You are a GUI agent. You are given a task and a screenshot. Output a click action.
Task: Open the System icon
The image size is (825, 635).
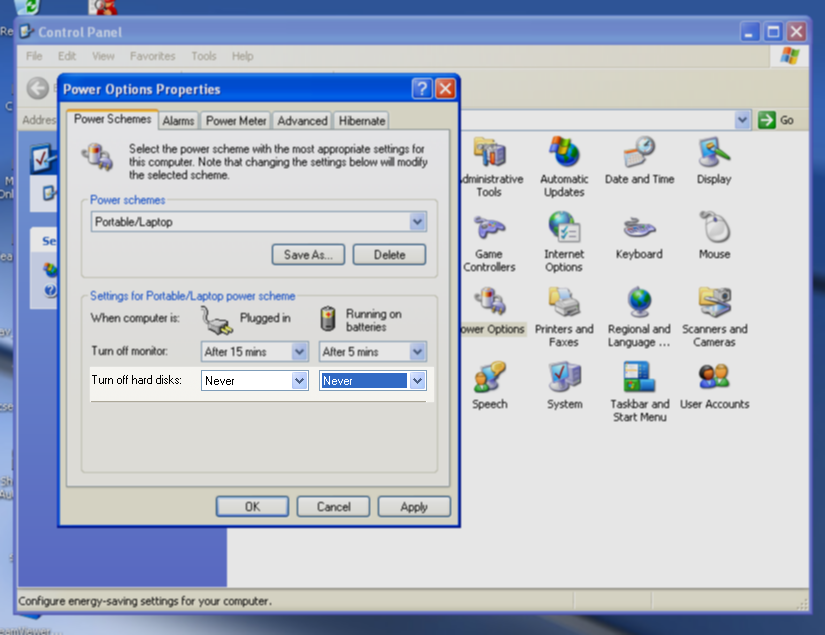click(x=565, y=386)
